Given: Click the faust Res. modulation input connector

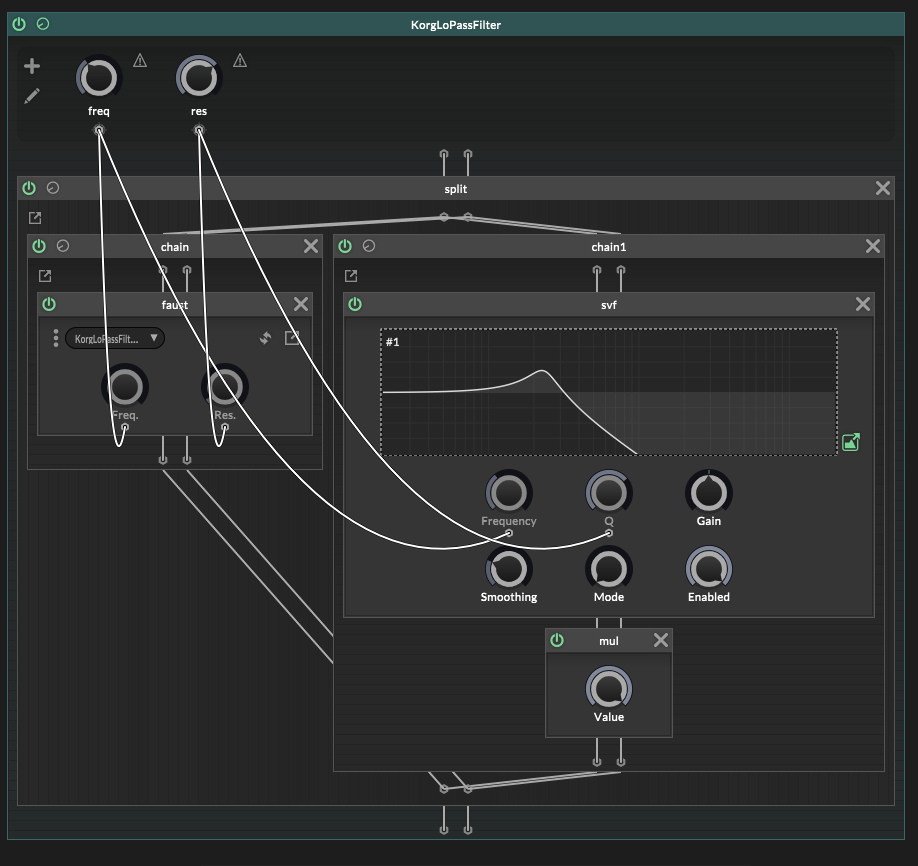Looking at the screenshot, I should tap(225, 427).
